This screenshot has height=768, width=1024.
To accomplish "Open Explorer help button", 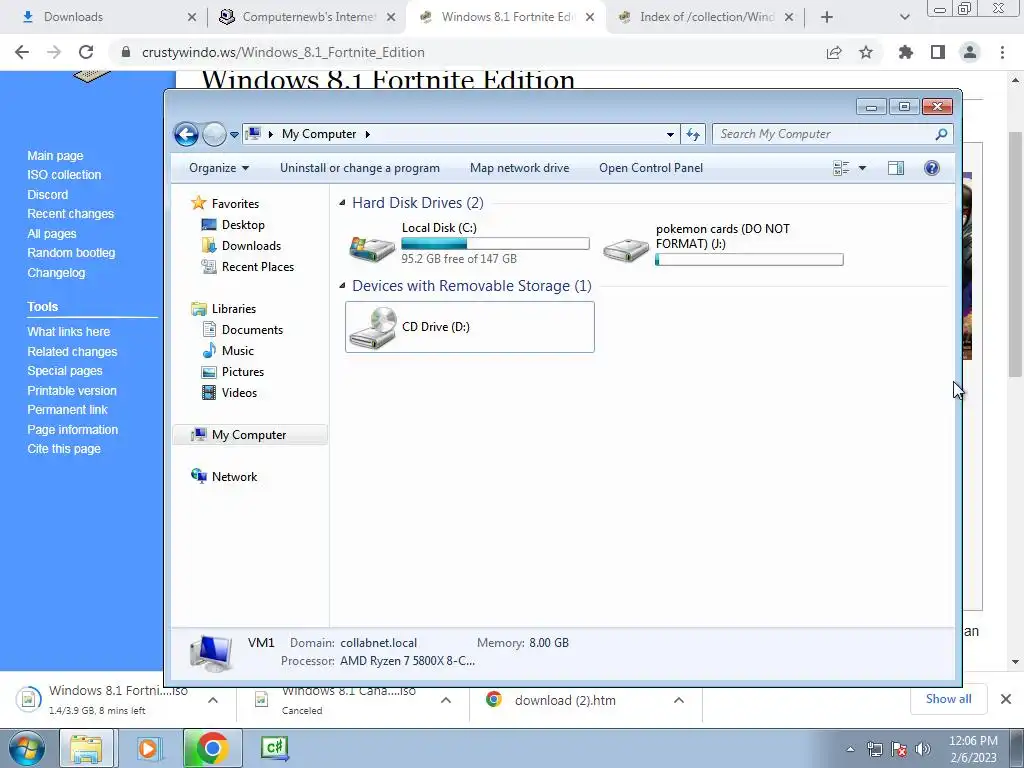I will click(x=932, y=168).
